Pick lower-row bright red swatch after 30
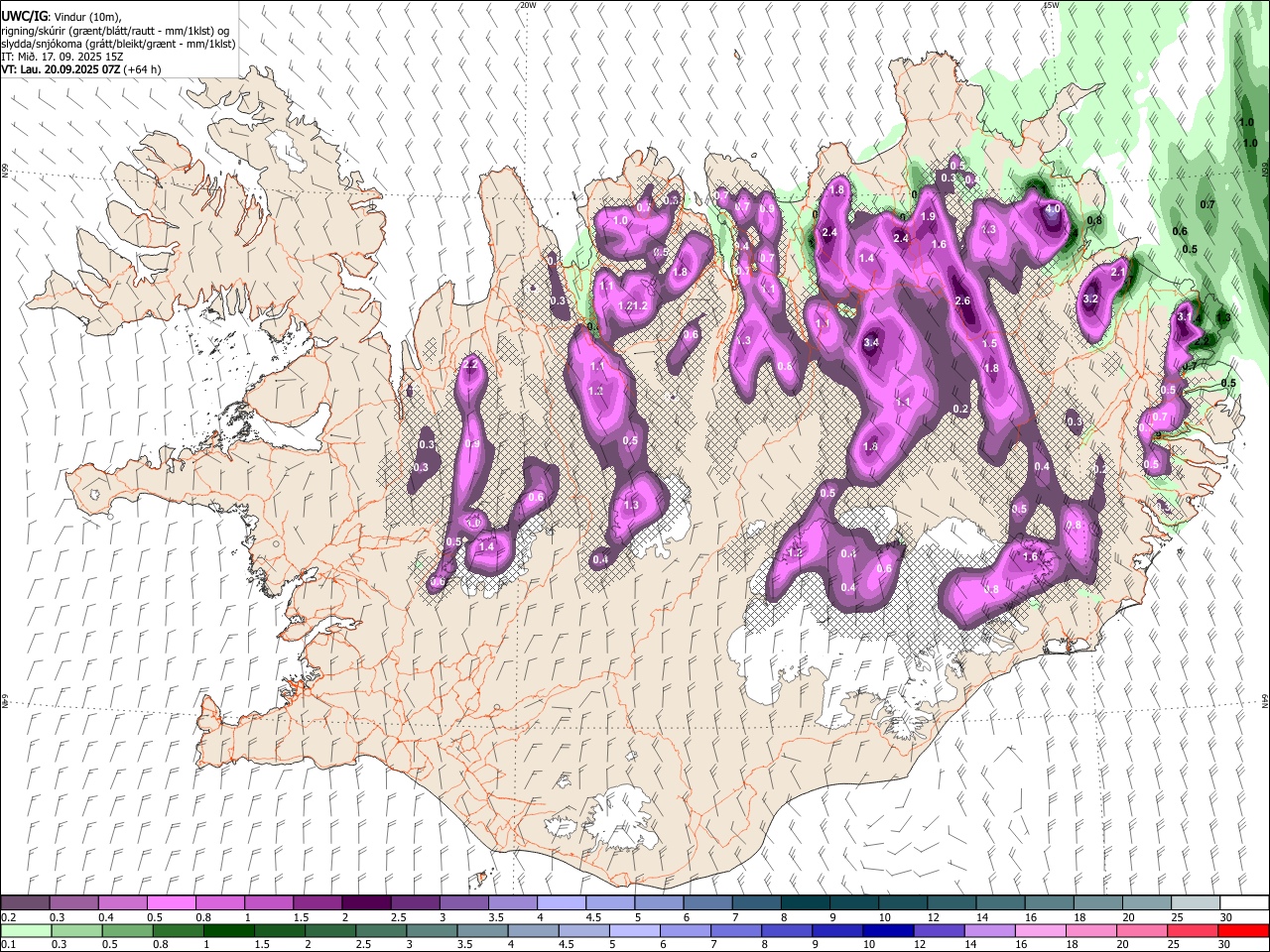Image resolution: width=1270 pixels, height=952 pixels. click(1243, 931)
